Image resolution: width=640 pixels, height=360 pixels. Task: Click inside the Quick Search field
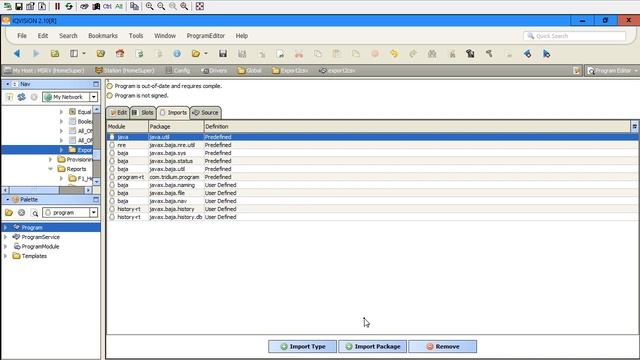tap(575, 36)
